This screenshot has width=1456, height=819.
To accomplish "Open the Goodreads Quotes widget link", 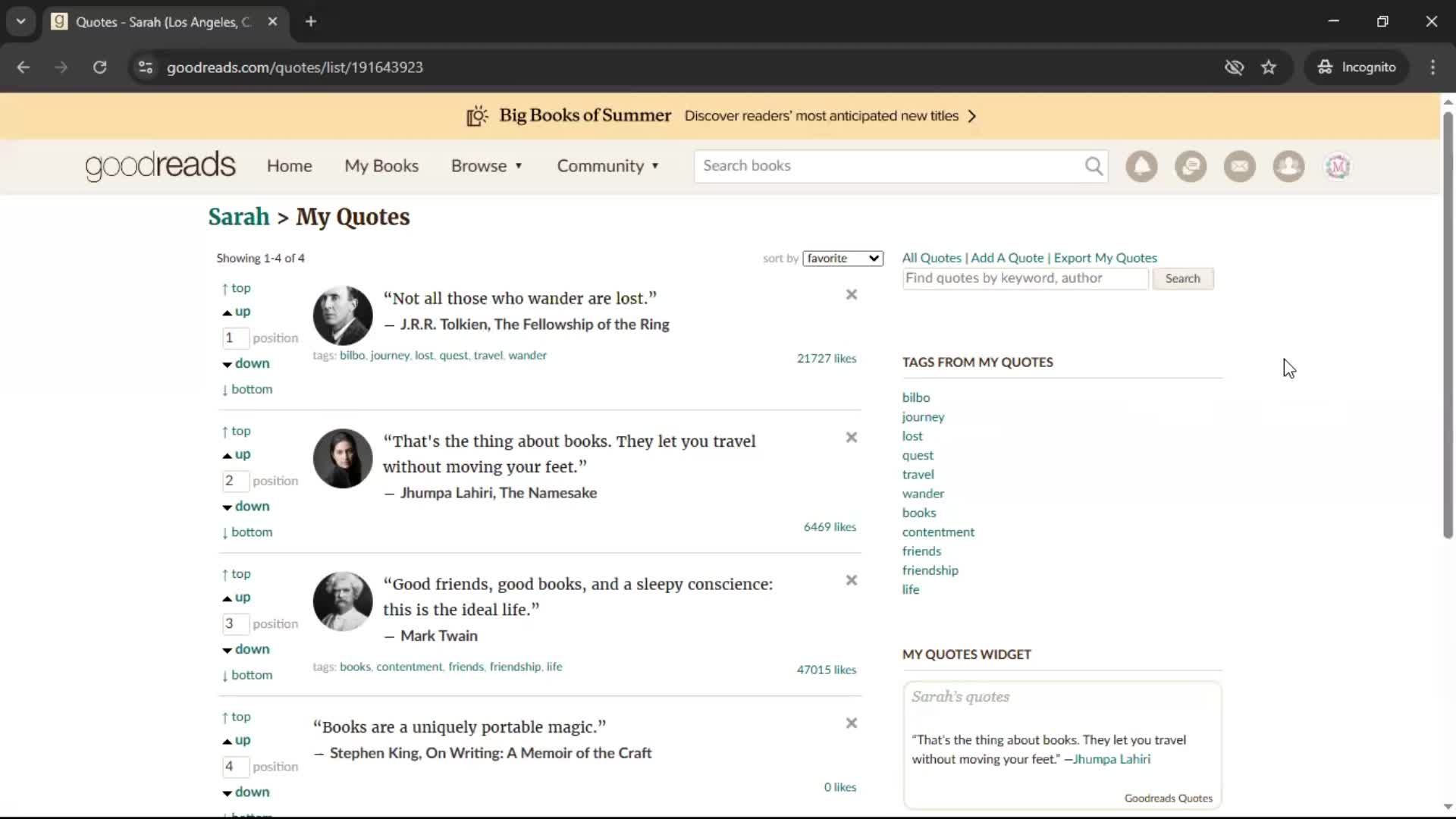I will [x=1168, y=799].
